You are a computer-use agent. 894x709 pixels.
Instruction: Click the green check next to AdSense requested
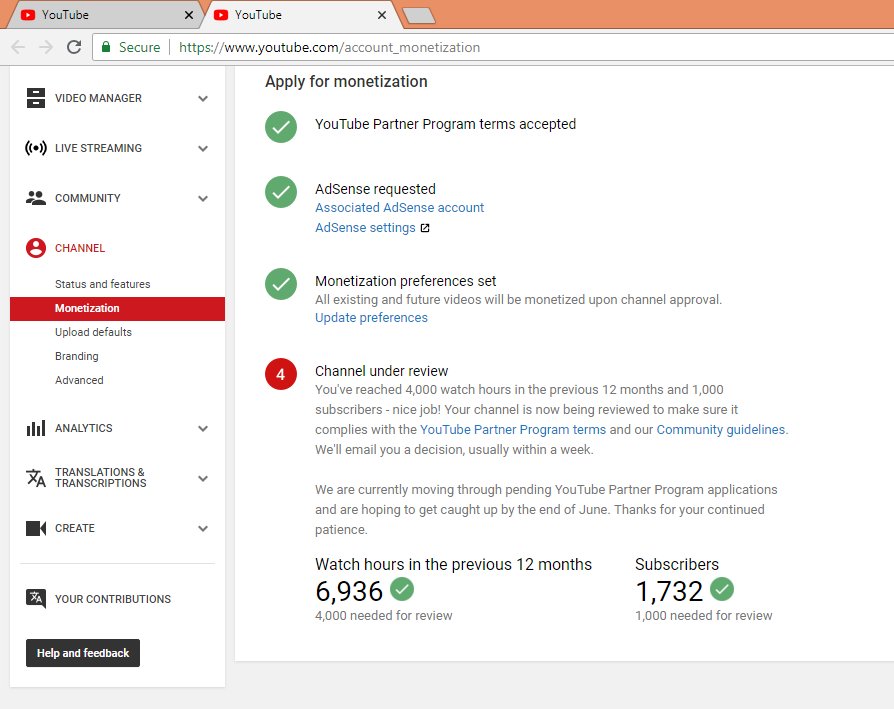281,192
